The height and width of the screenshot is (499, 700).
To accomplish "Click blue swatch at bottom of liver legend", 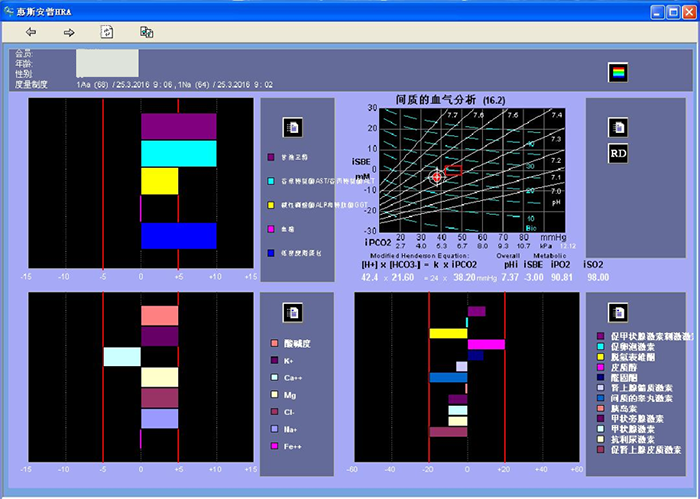I will [271, 253].
